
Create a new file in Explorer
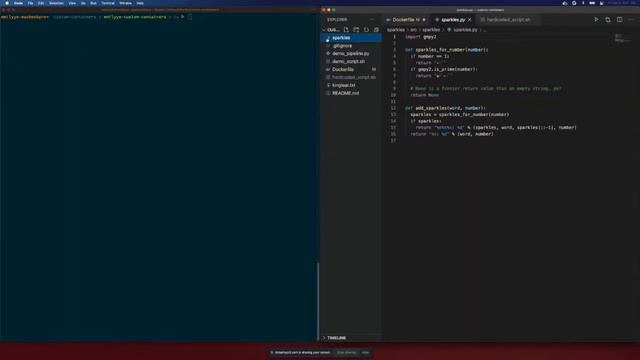[346, 30]
